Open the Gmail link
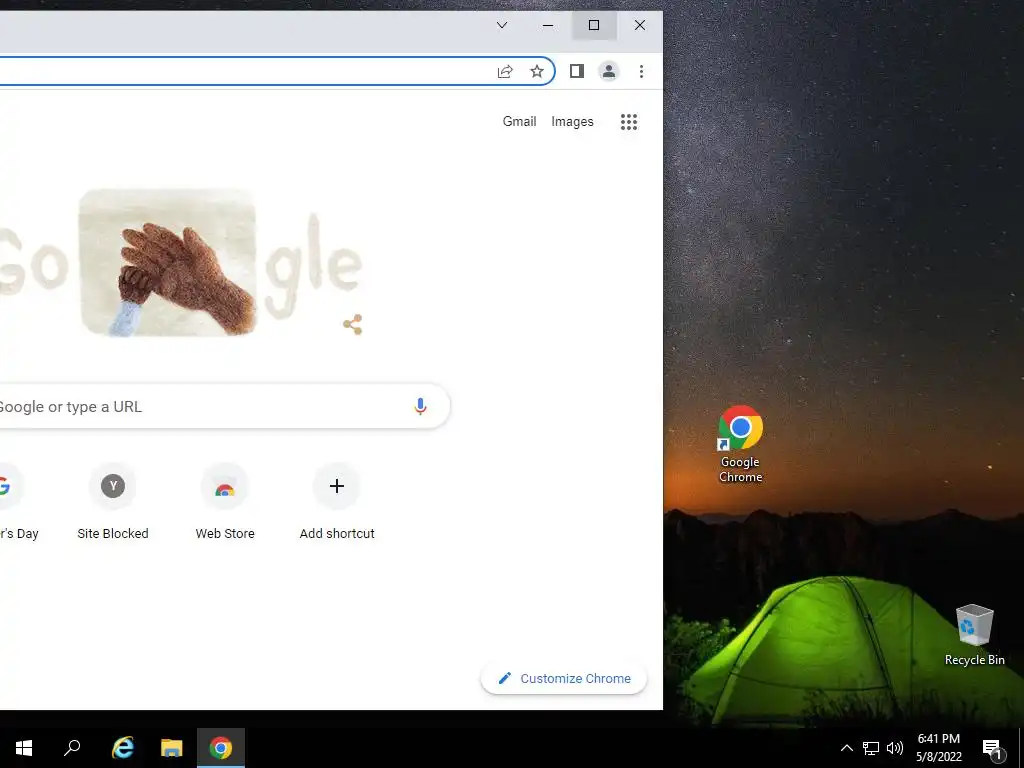 pos(519,121)
